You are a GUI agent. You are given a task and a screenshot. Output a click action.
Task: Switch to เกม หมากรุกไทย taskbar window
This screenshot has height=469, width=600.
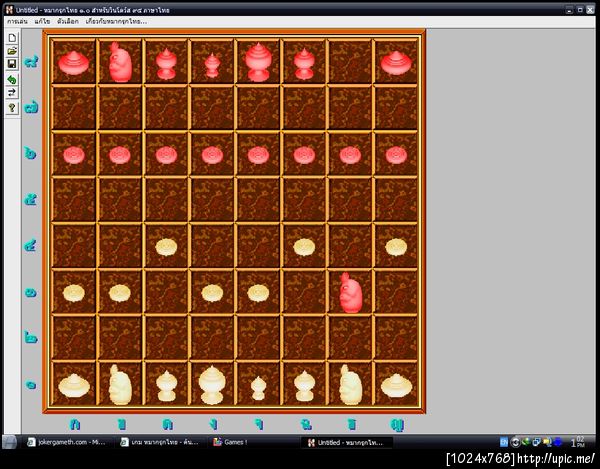(x=160, y=442)
